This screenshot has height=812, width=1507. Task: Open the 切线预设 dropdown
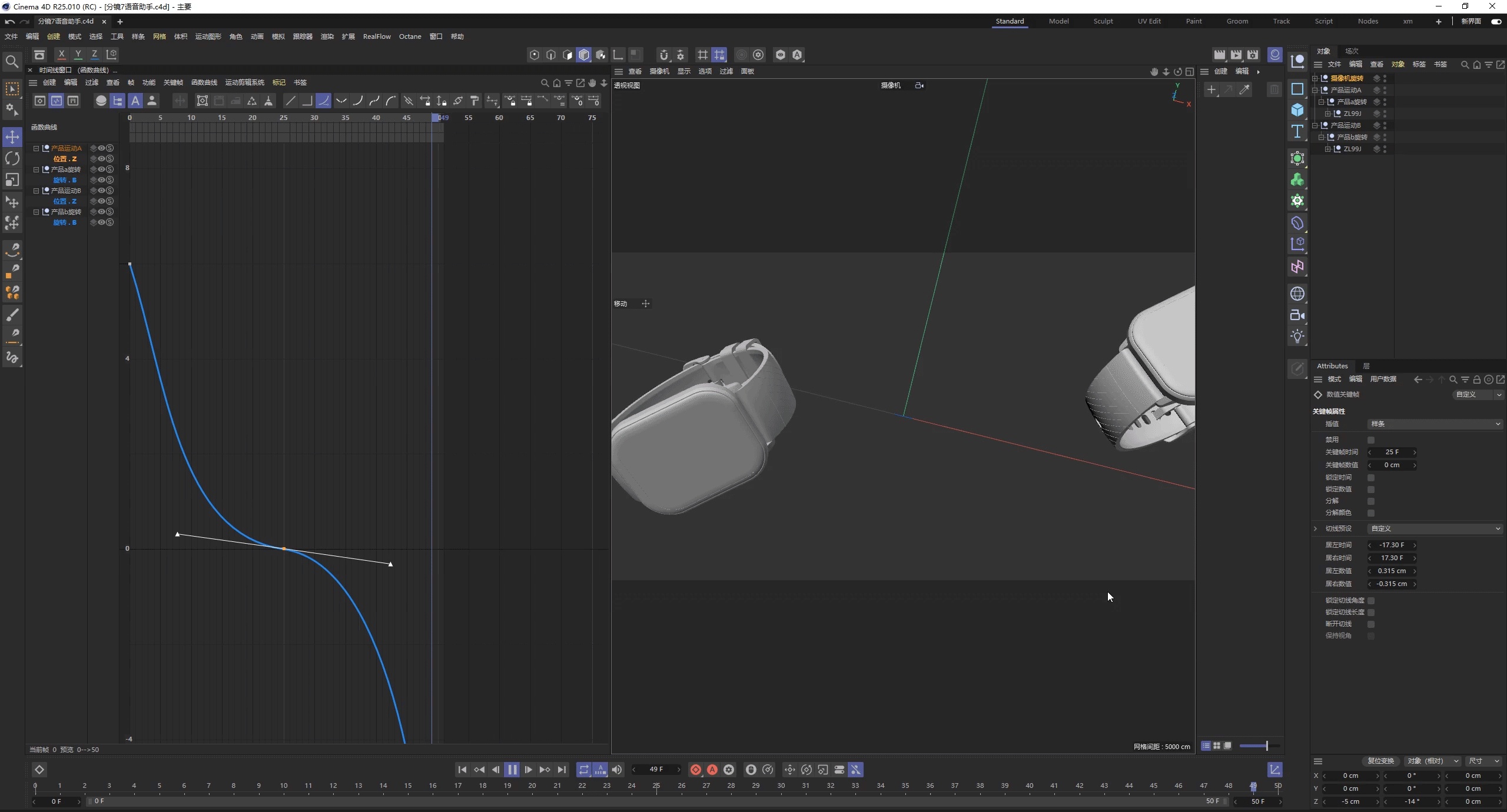point(1435,528)
